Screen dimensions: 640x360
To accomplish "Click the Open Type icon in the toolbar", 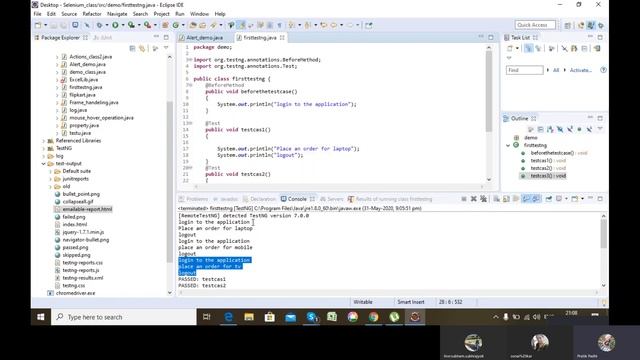I will tap(193, 25).
